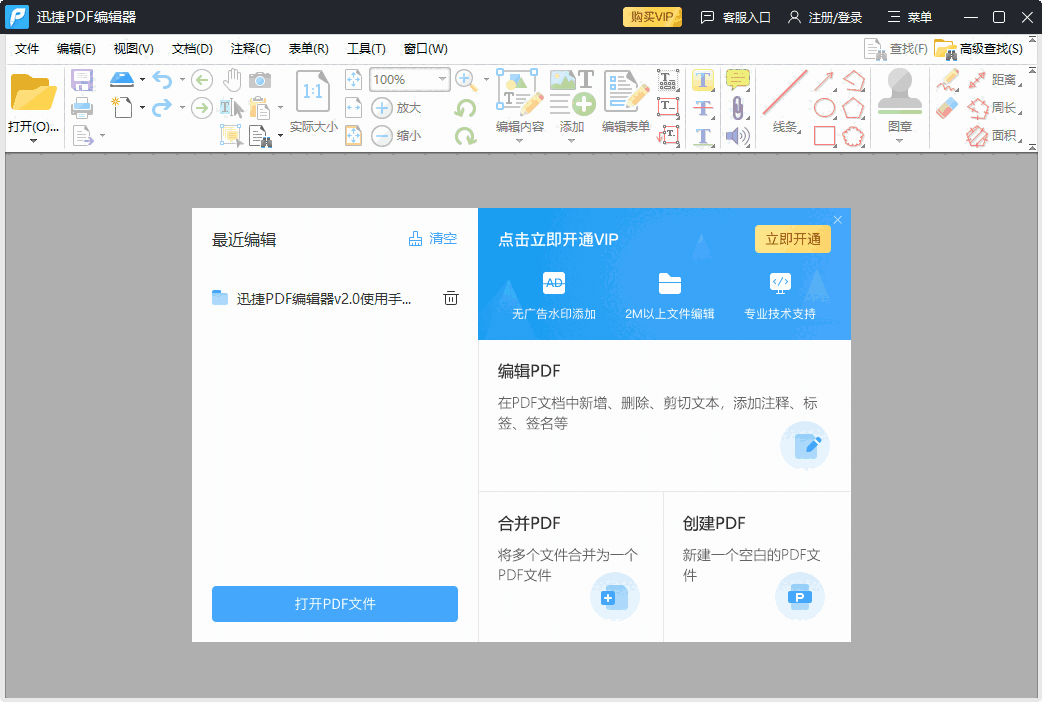Click the strikethrough text tool
Screen dimensions: 1043x703
(704, 107)
